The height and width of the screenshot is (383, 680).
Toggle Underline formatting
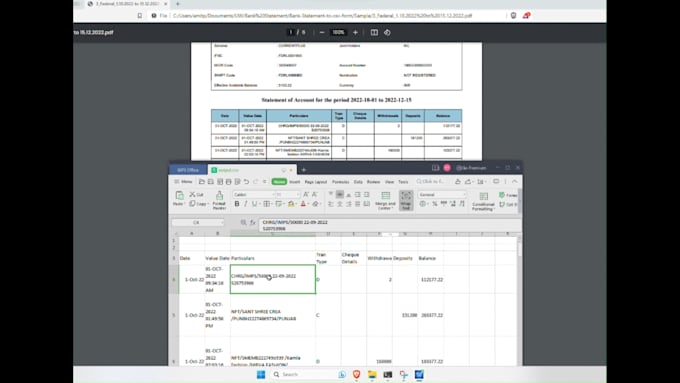[x=255, y=204]
